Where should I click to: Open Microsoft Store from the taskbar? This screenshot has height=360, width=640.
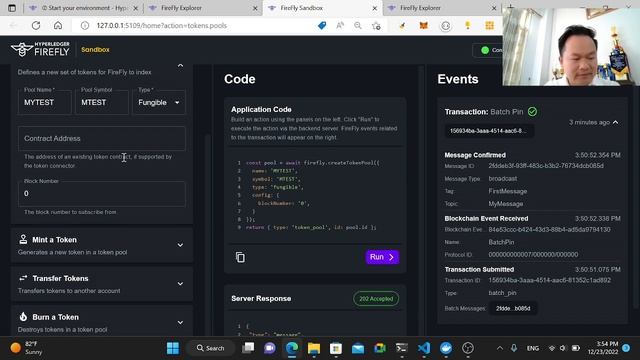[x=336, y=348]
